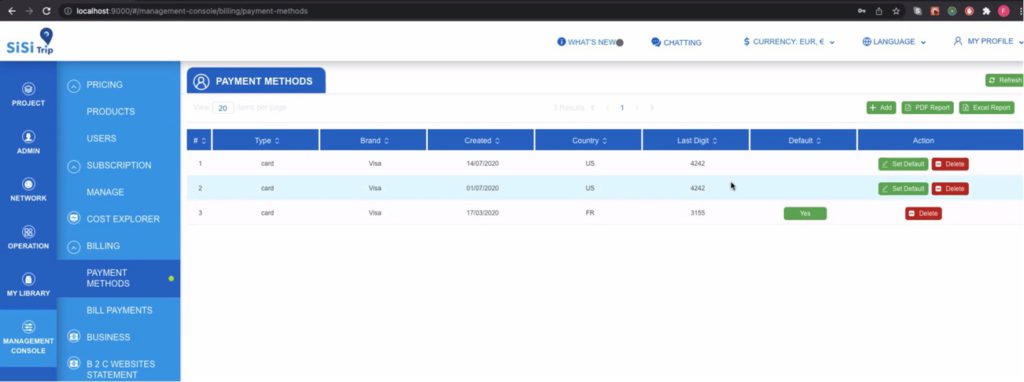
Task: Delete the card created 14/07/2020
Action: [950, 164]
